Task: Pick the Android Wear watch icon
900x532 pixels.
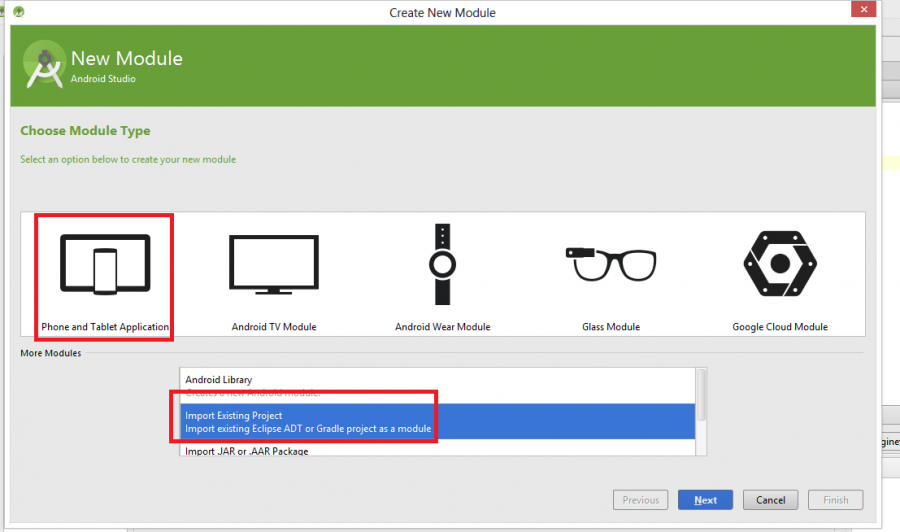Action: pyautogui.click(x=442, y=265)
